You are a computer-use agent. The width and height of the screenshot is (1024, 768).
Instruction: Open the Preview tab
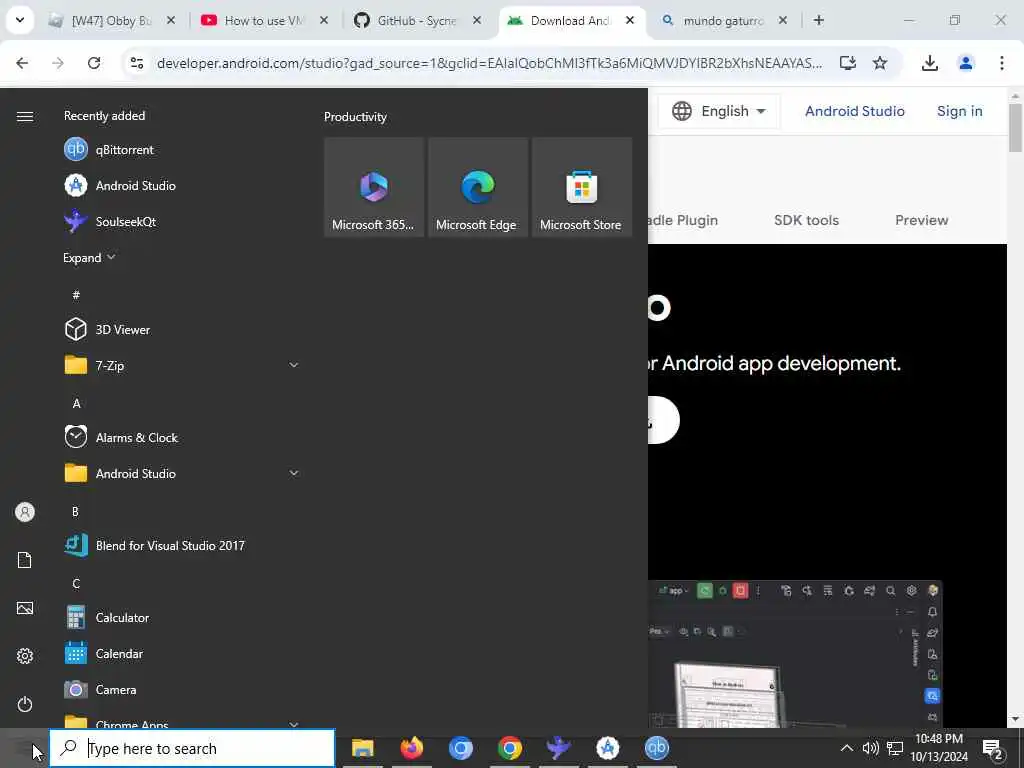click(921, 220)
